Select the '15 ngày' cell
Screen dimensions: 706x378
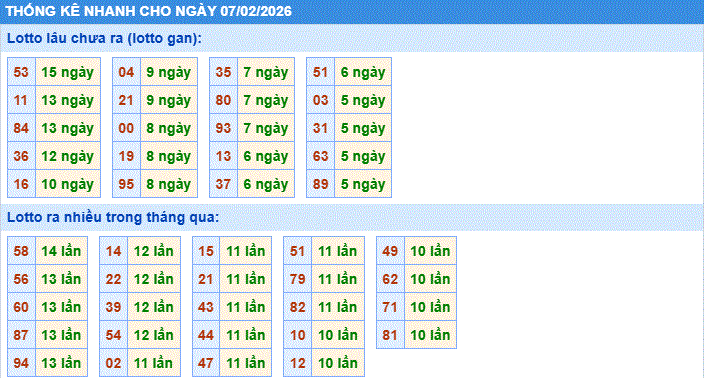pyautogui.click(x=68, y=72)
